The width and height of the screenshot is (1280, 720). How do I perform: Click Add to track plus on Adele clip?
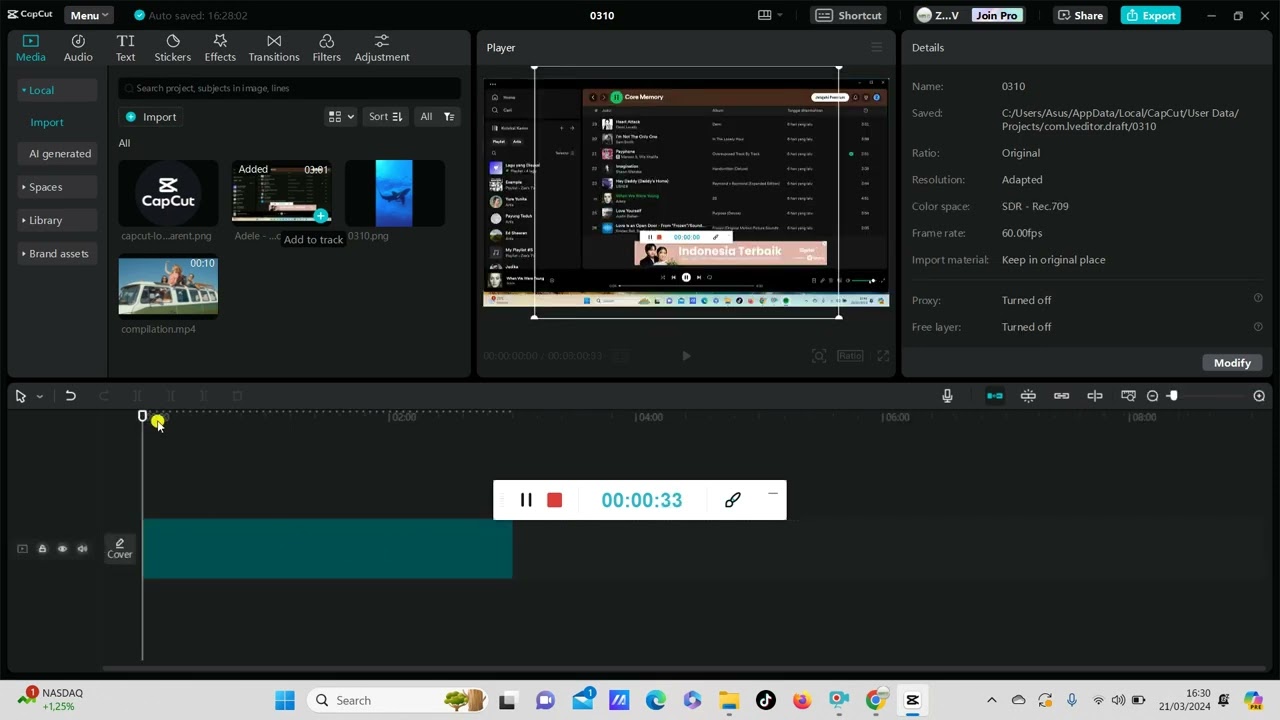(320, 216)
